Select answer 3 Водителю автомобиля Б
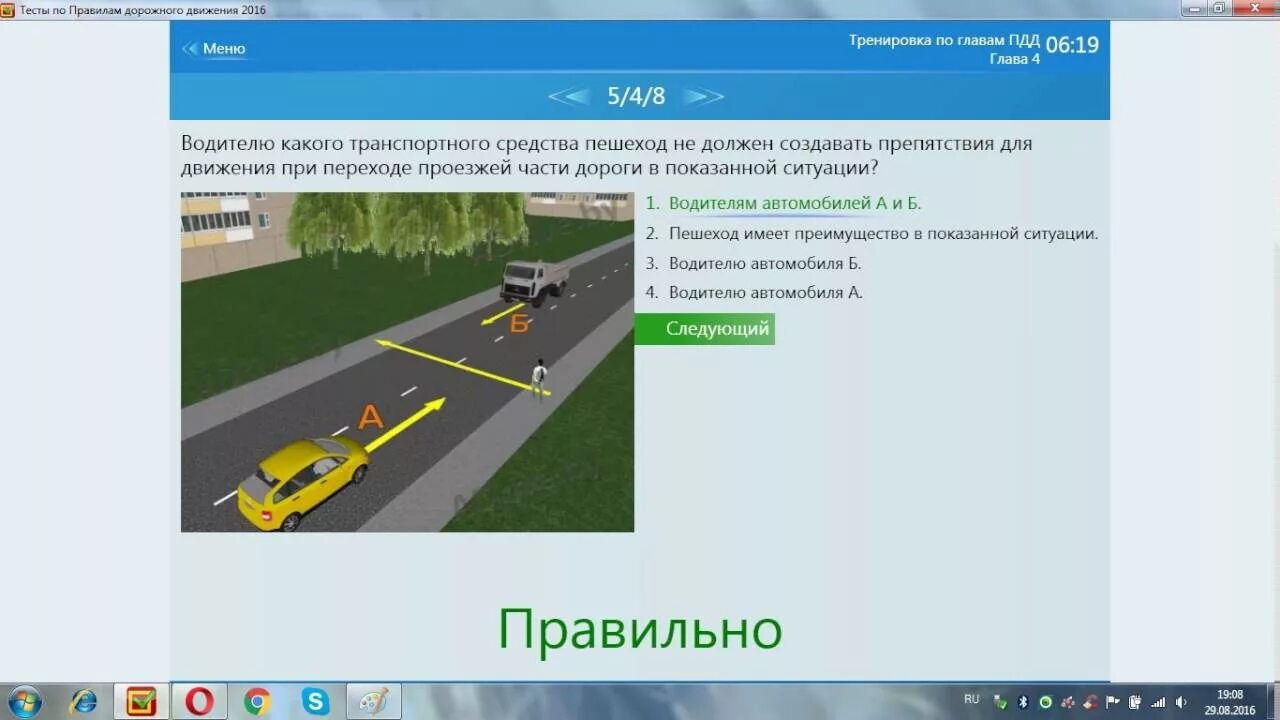 (x=753, y=263)
